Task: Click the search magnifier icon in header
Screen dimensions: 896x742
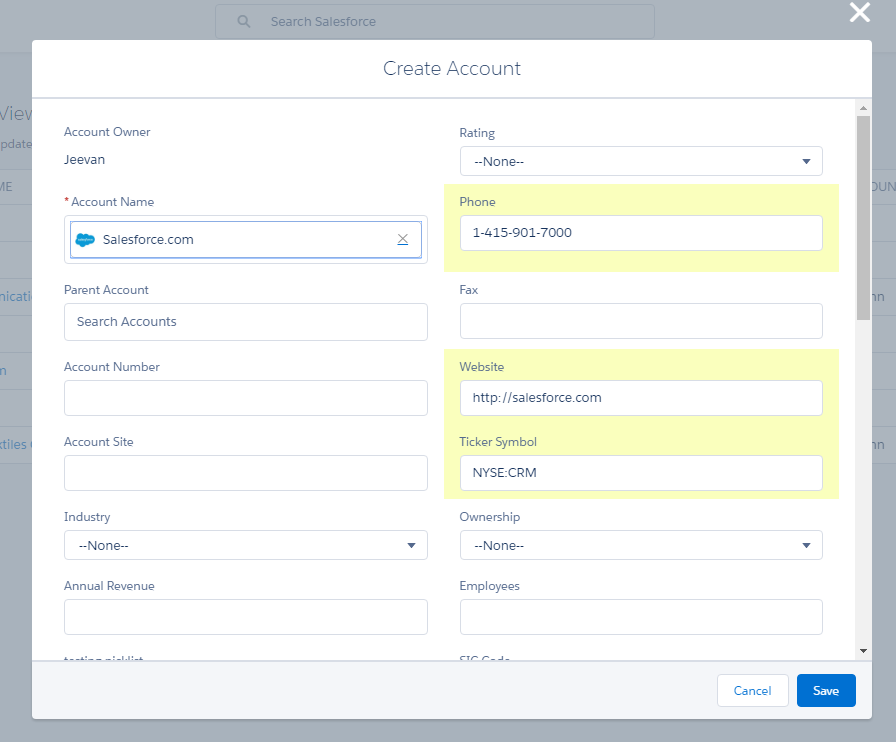Action: (243, 21)
